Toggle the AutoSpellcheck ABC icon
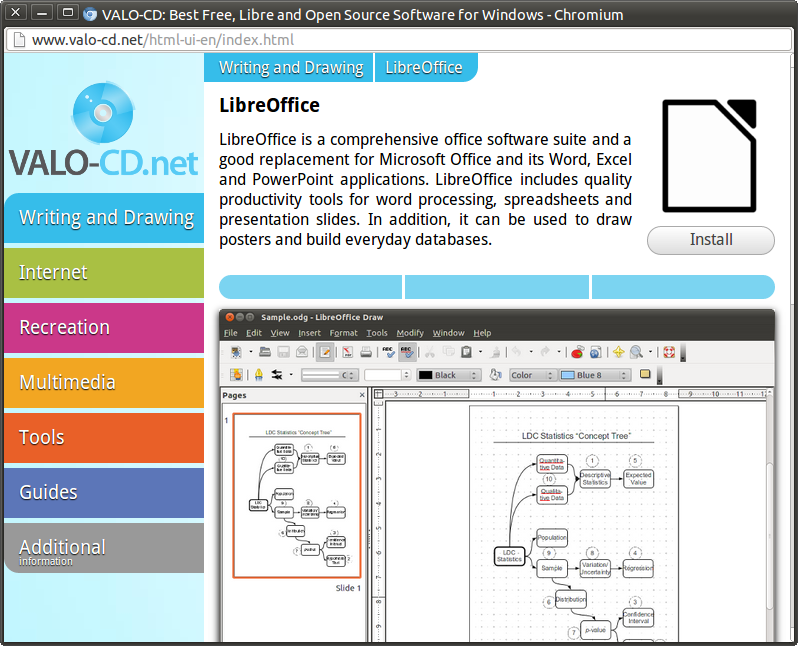798x646 pixels. (x=407, y=352)
